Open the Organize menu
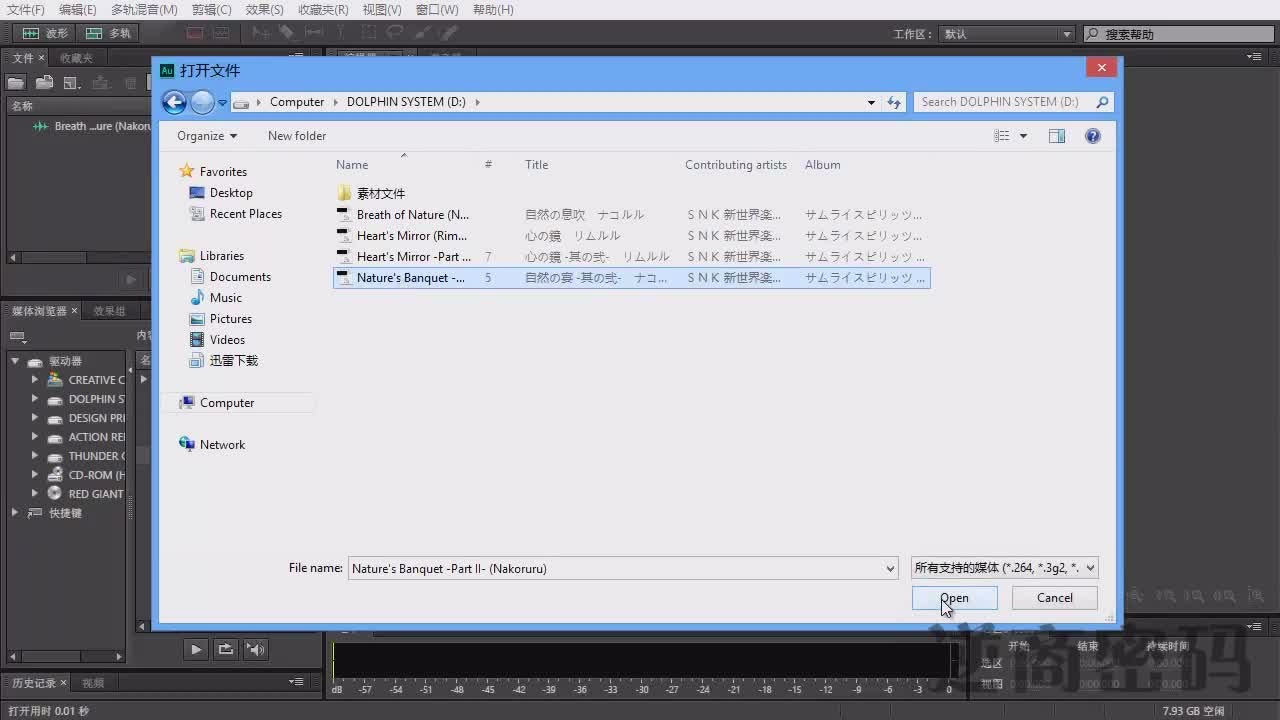The image size is (1280, 720). tap(207, 136)
